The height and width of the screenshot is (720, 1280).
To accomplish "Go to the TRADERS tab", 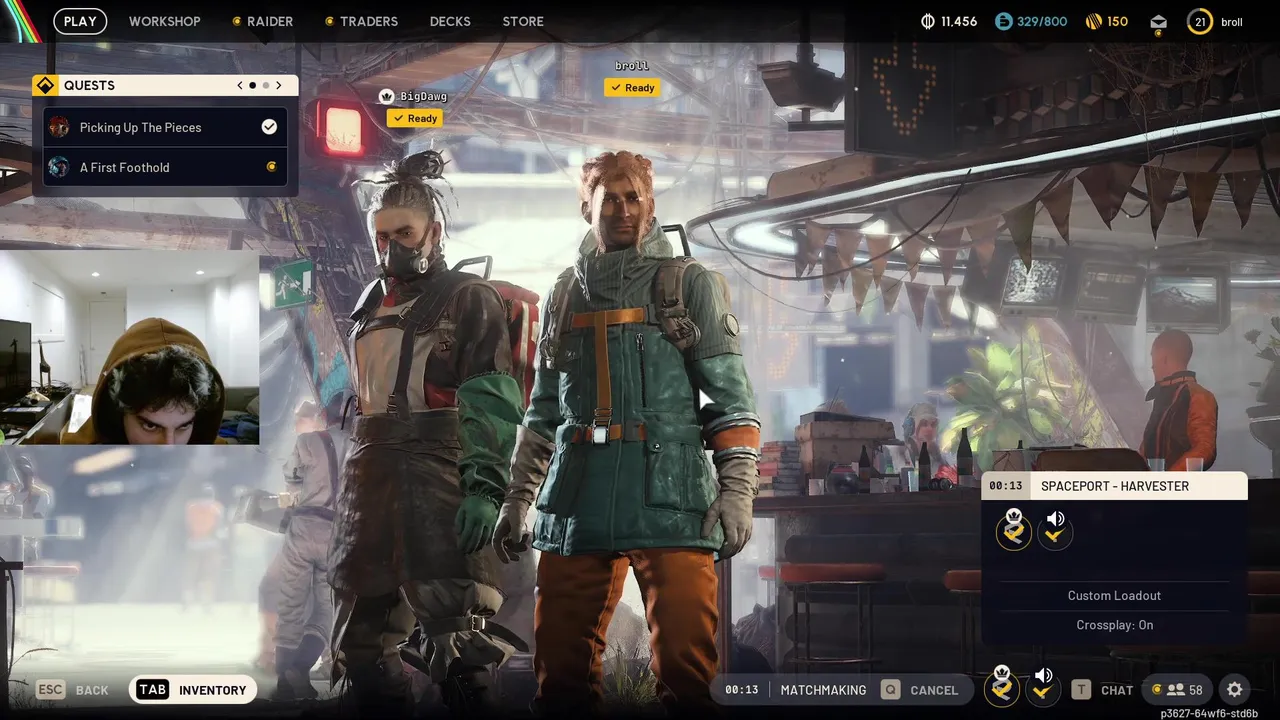I will [361, 21].
